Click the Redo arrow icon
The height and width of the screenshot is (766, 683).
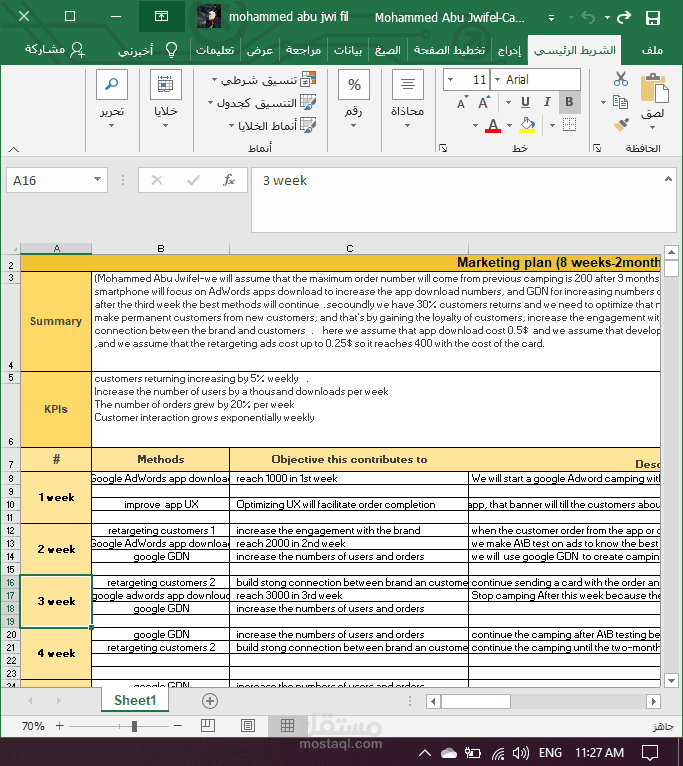coord(624,18)
